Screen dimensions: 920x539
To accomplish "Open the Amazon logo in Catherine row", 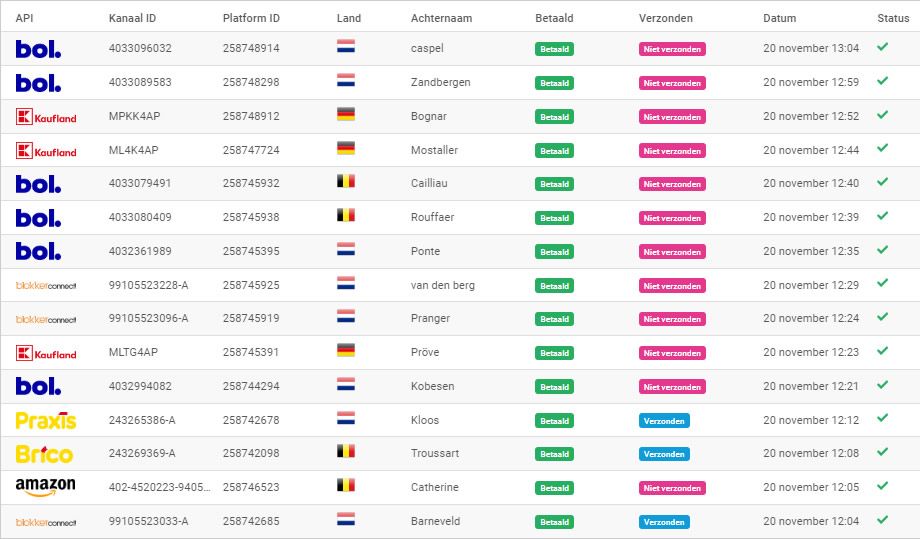I will 45,487.
